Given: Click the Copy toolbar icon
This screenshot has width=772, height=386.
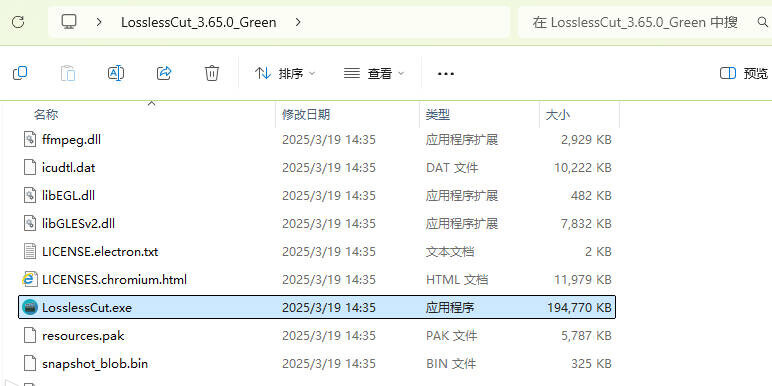Looking at the screenshot, I should pos(20,73).
